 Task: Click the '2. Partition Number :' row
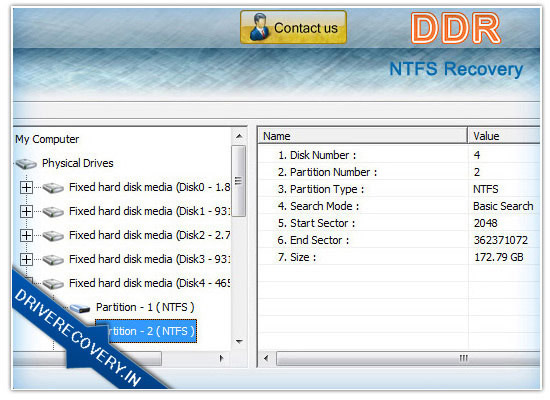coord(399,172)
